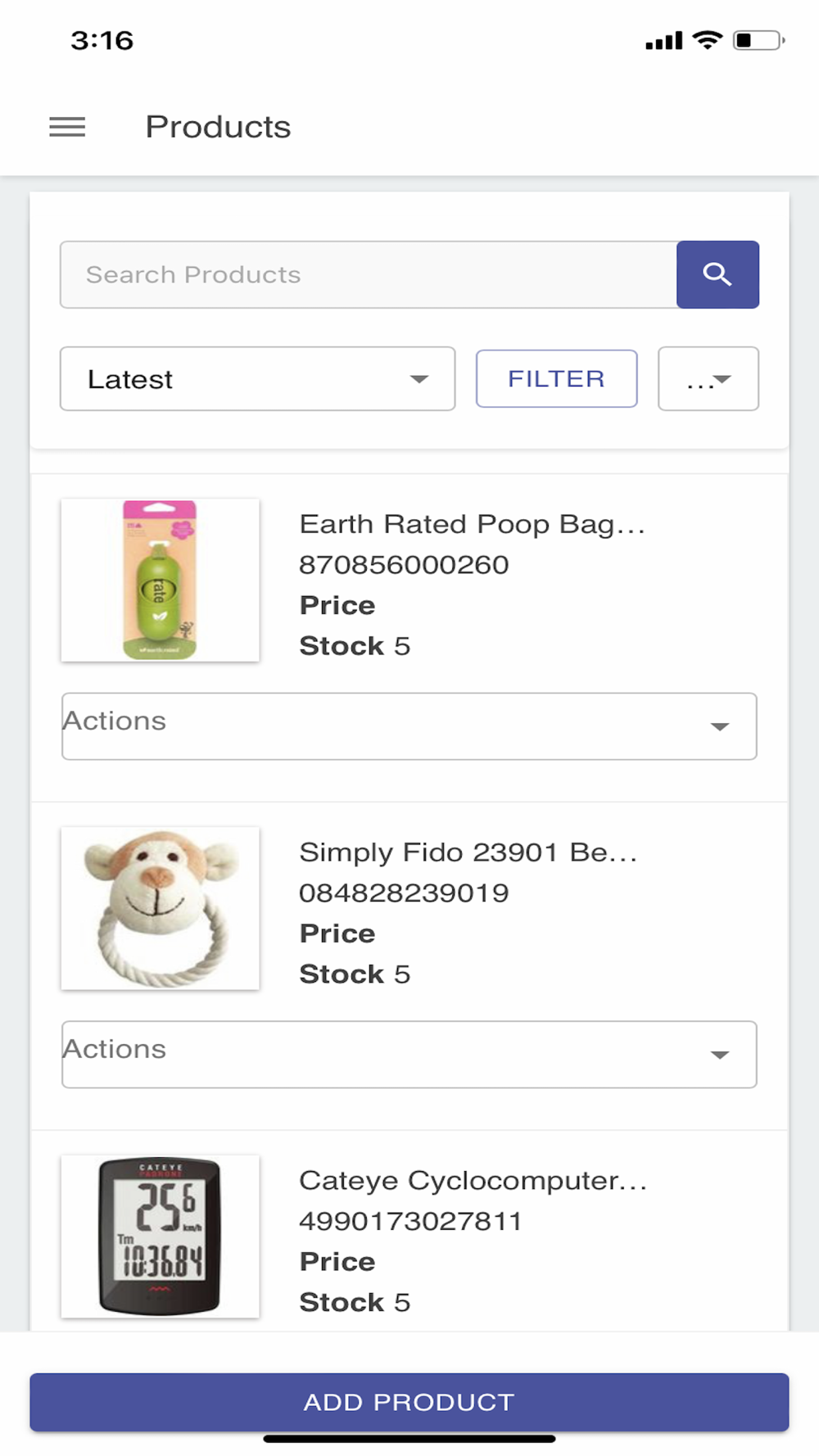
Task: Tap the Simply Fido monkey toy image
Action: coord(161,908)
